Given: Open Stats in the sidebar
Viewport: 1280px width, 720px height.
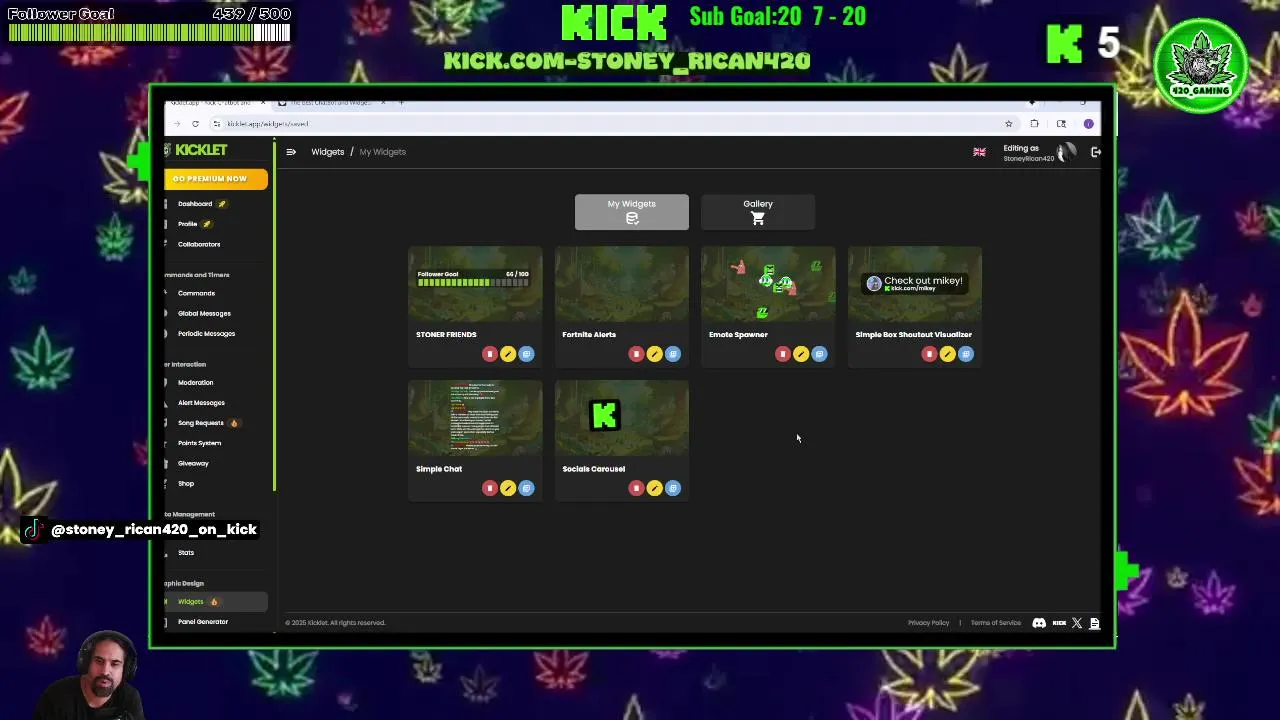Looking at the screenshot, I should tap(186, 552).
